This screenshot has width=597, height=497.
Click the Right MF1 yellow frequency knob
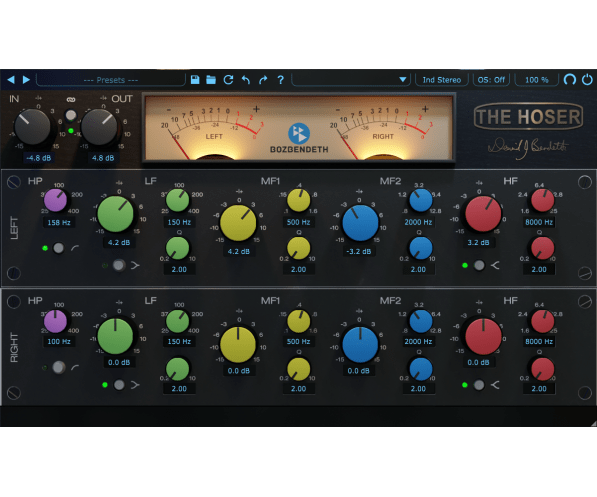298,321
